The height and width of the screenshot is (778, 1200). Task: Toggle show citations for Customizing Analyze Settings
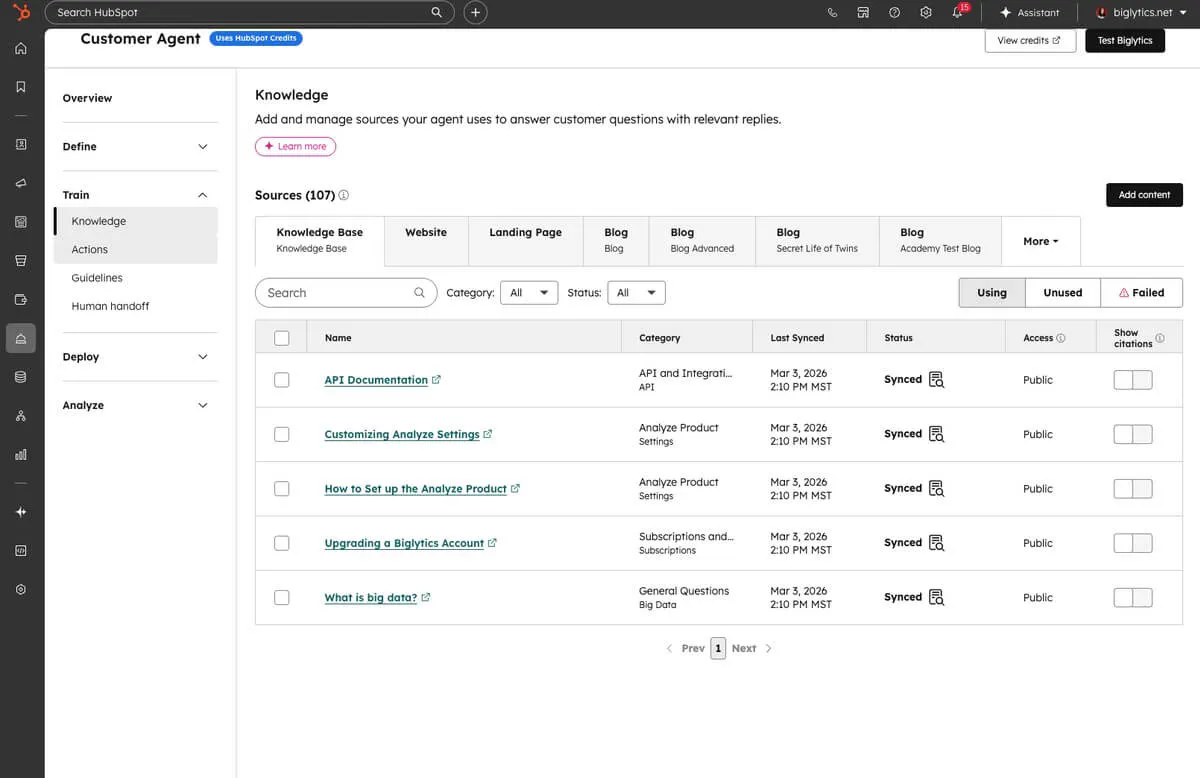(1133, 434)
